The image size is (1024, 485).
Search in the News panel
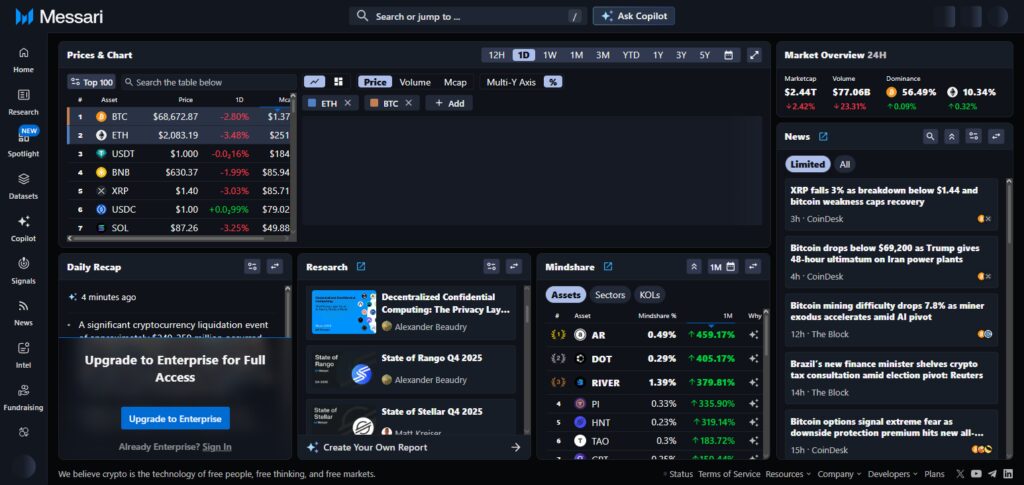931,136
